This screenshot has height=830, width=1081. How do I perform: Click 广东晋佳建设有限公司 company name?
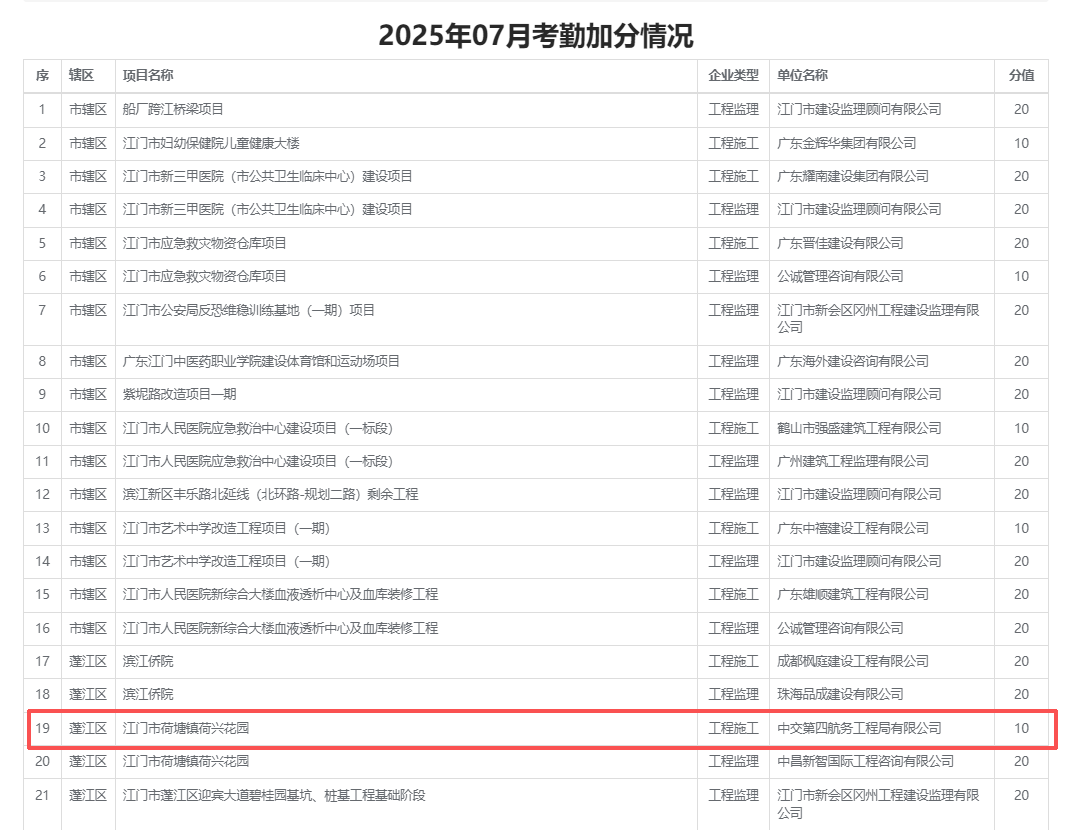840,243
